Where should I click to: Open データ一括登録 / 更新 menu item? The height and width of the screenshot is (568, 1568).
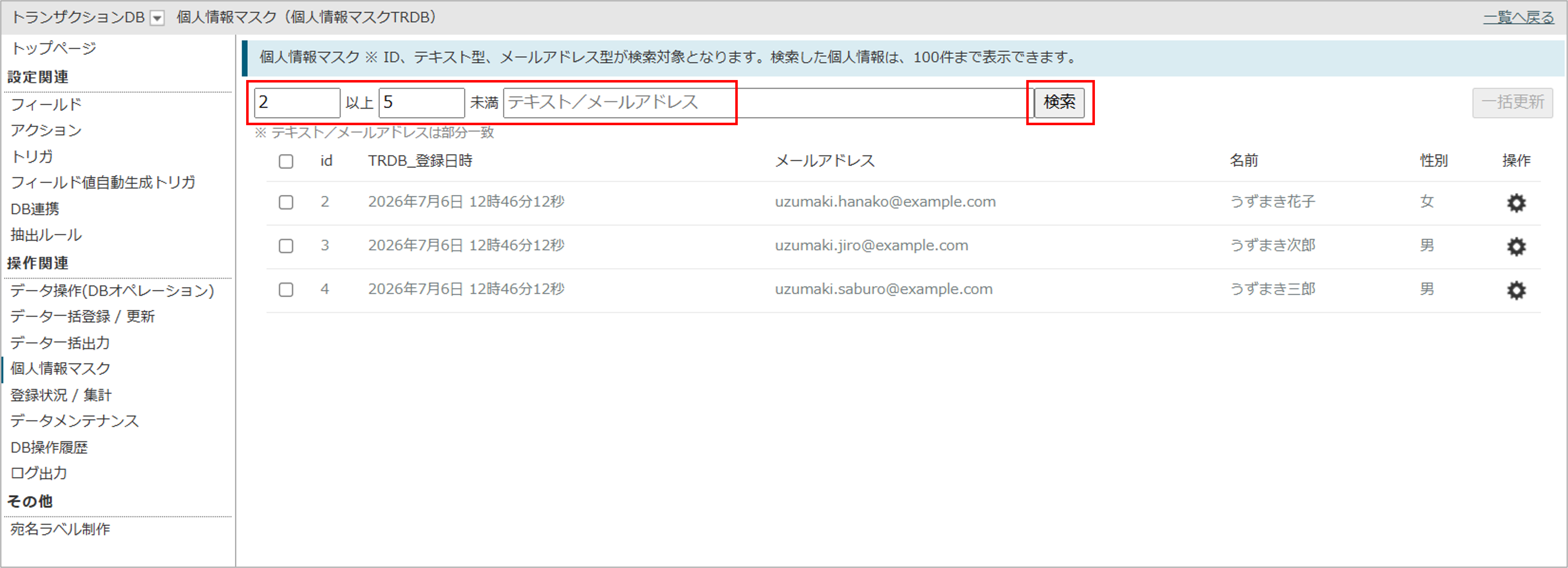tap(82, 317)
